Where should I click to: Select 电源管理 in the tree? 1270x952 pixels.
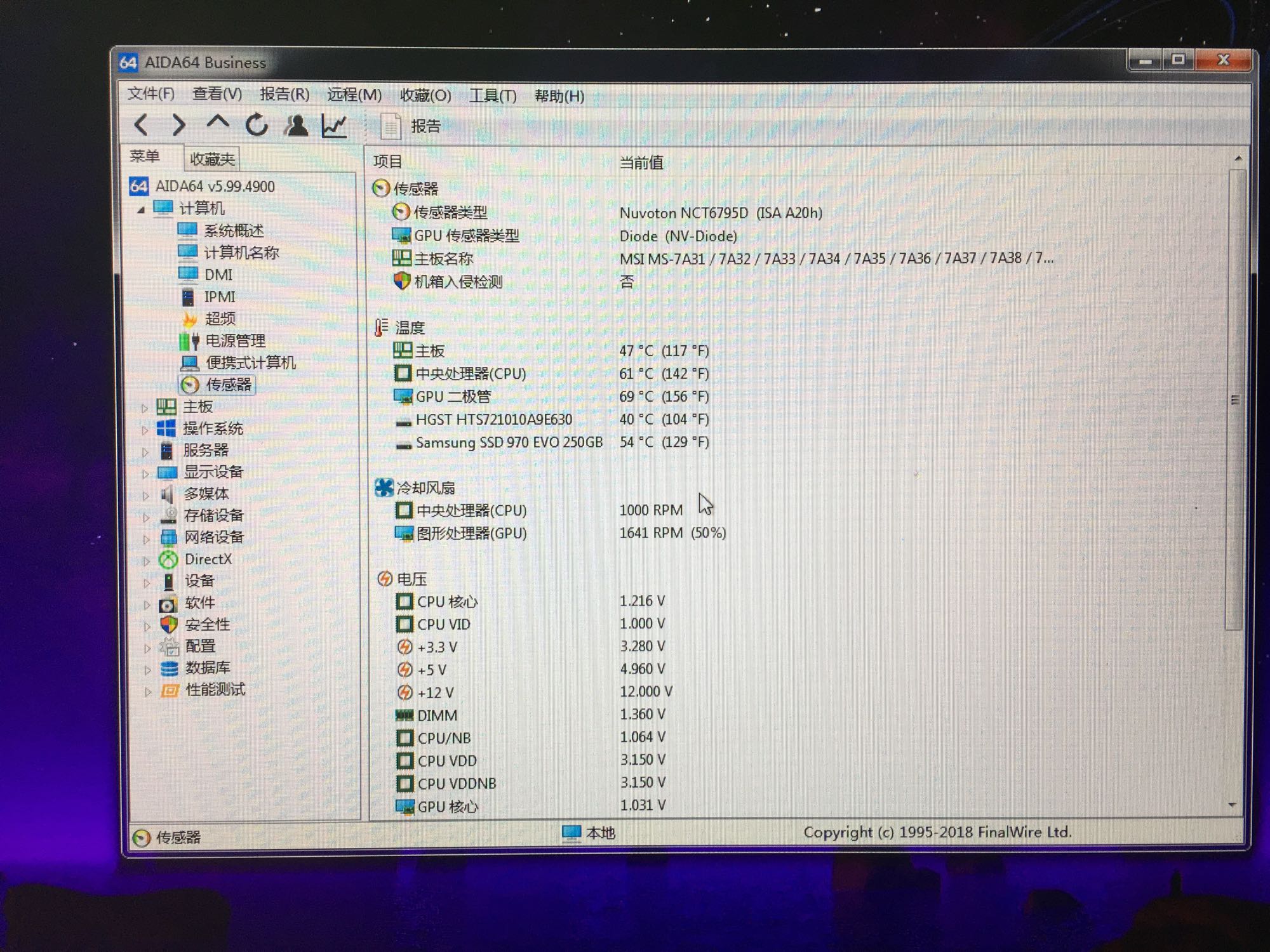click(x=235, y=341)
